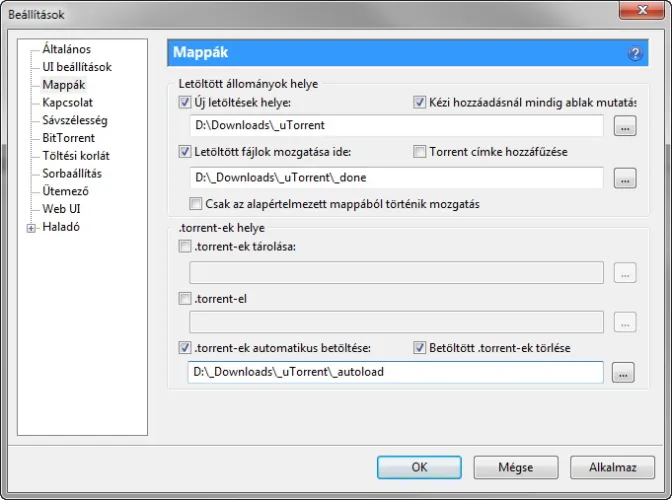Apply settings with Alkalmaz button
672x500 pixels.
(612, 467)
